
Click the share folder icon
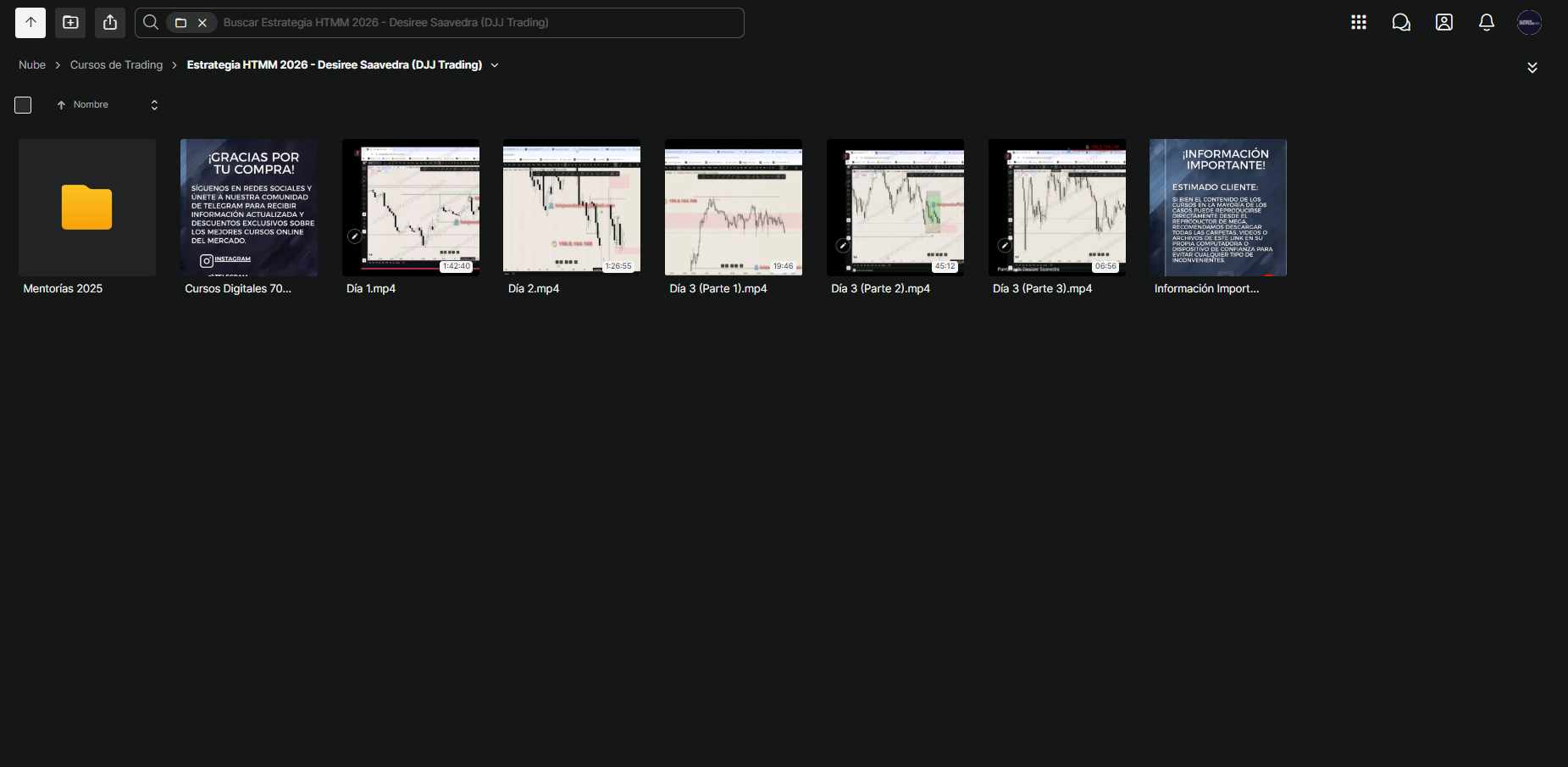pyautogui.click(x=110, y=23)
